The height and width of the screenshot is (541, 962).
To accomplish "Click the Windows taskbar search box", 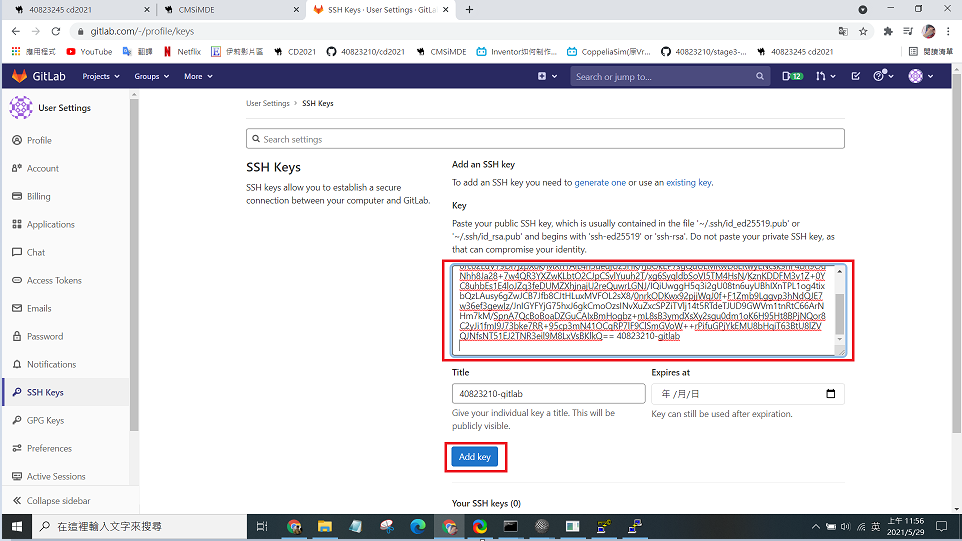I will 140,526.
